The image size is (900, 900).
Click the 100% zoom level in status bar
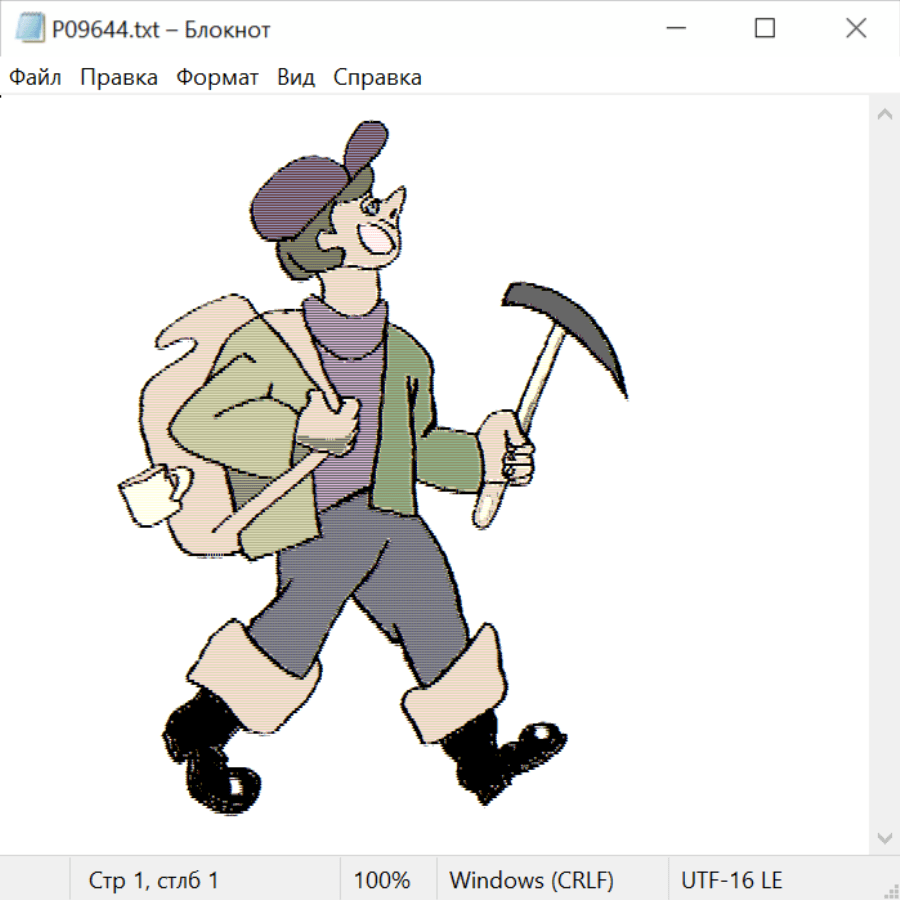[x=382, y=880]
